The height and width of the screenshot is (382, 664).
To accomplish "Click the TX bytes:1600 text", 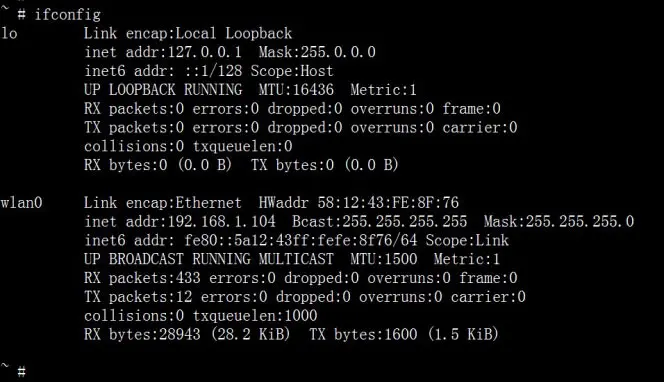I will 363,335.
